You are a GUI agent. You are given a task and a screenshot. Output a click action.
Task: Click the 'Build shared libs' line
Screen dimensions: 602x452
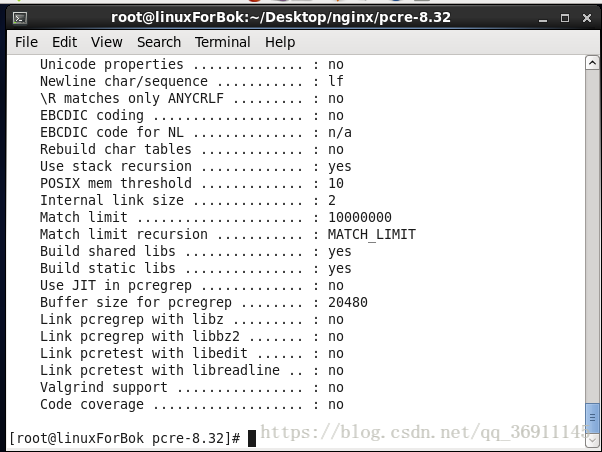click(x=196, y=251)
